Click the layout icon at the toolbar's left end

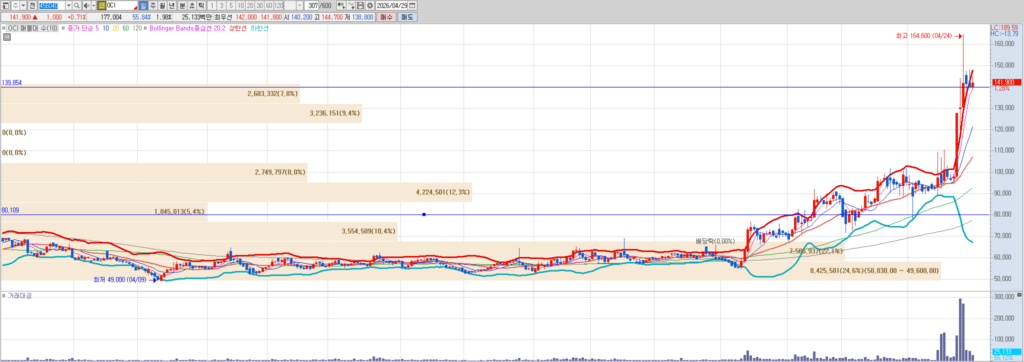(x=5, y=6)
